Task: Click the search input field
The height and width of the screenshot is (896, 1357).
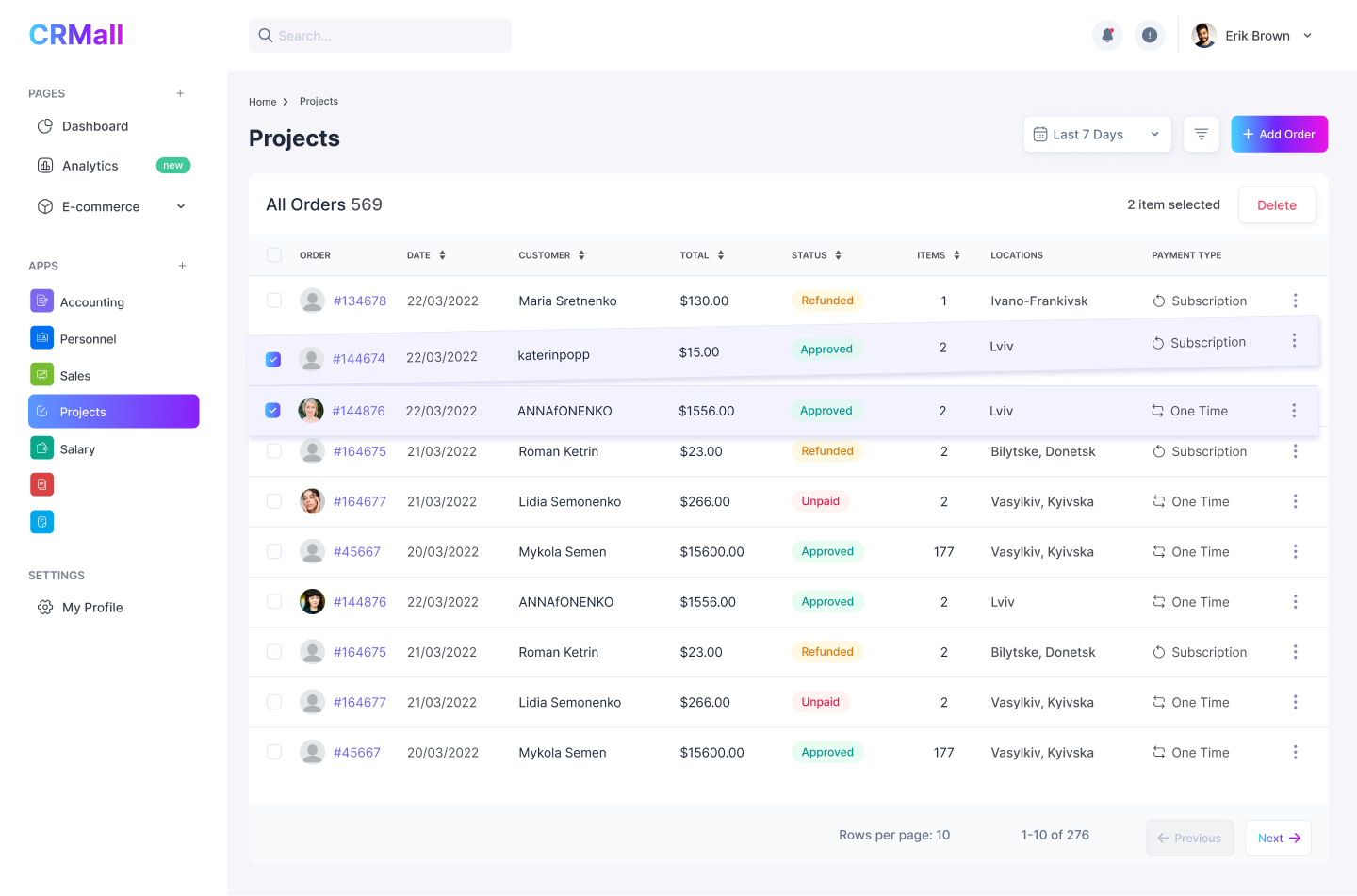Action: tap(380, 36)
